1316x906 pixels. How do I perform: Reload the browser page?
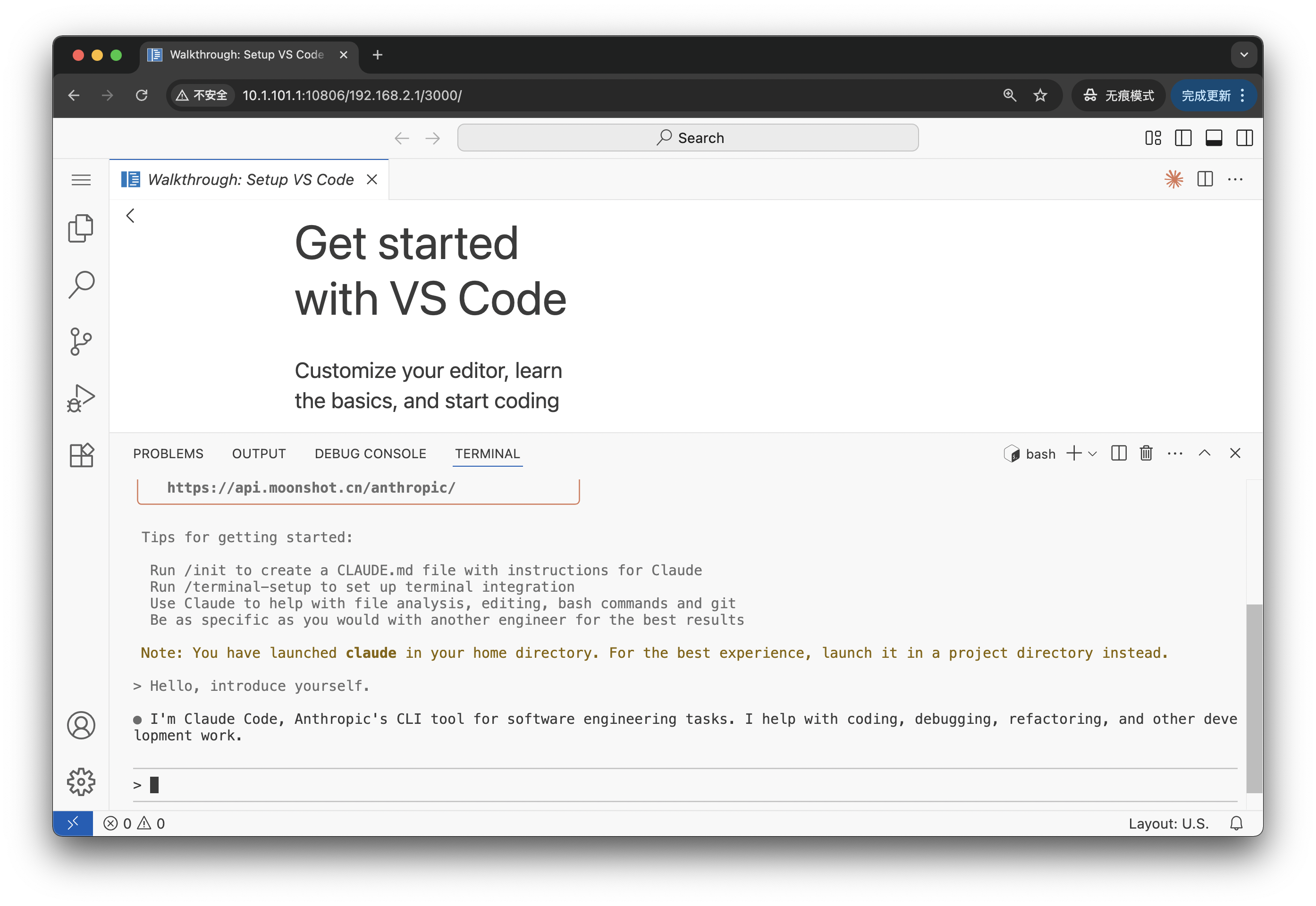pyautogui.click(x=142, y=95)
